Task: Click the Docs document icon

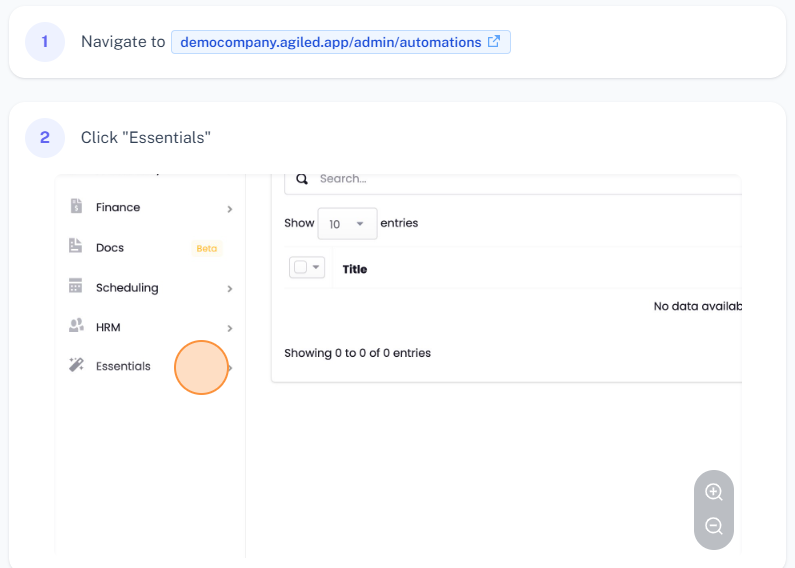Action: point(76,247)
